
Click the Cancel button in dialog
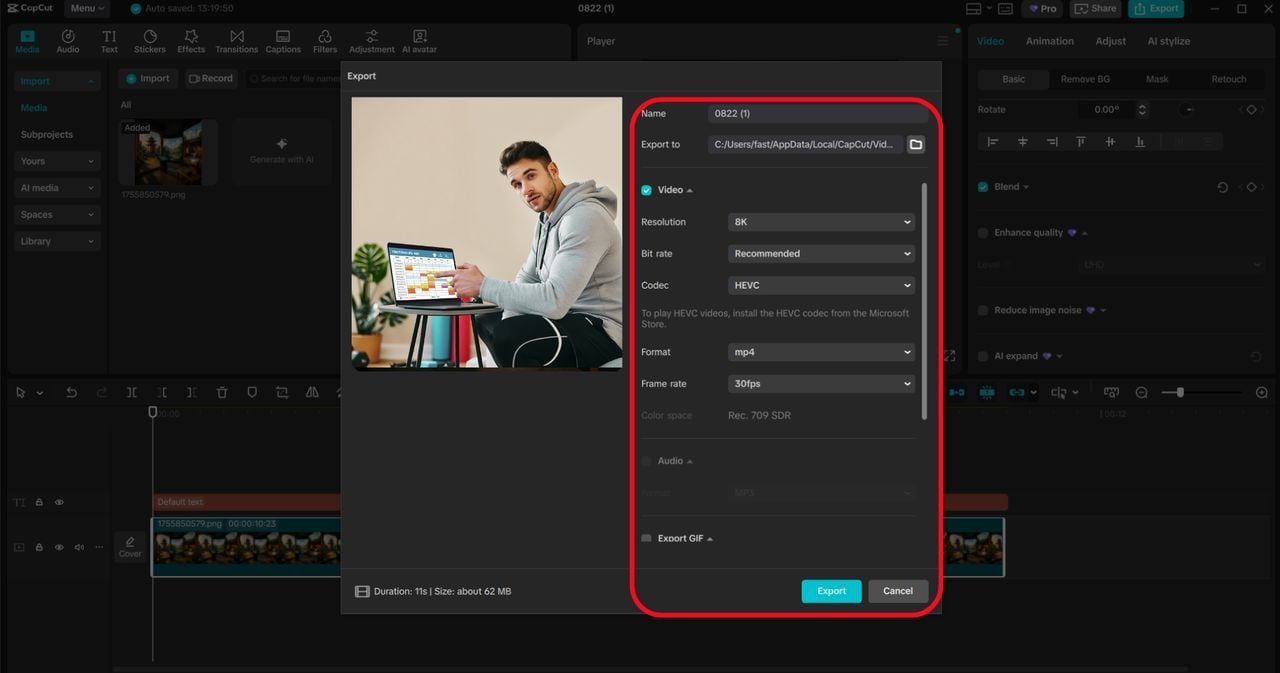click(x=898, y=591)
